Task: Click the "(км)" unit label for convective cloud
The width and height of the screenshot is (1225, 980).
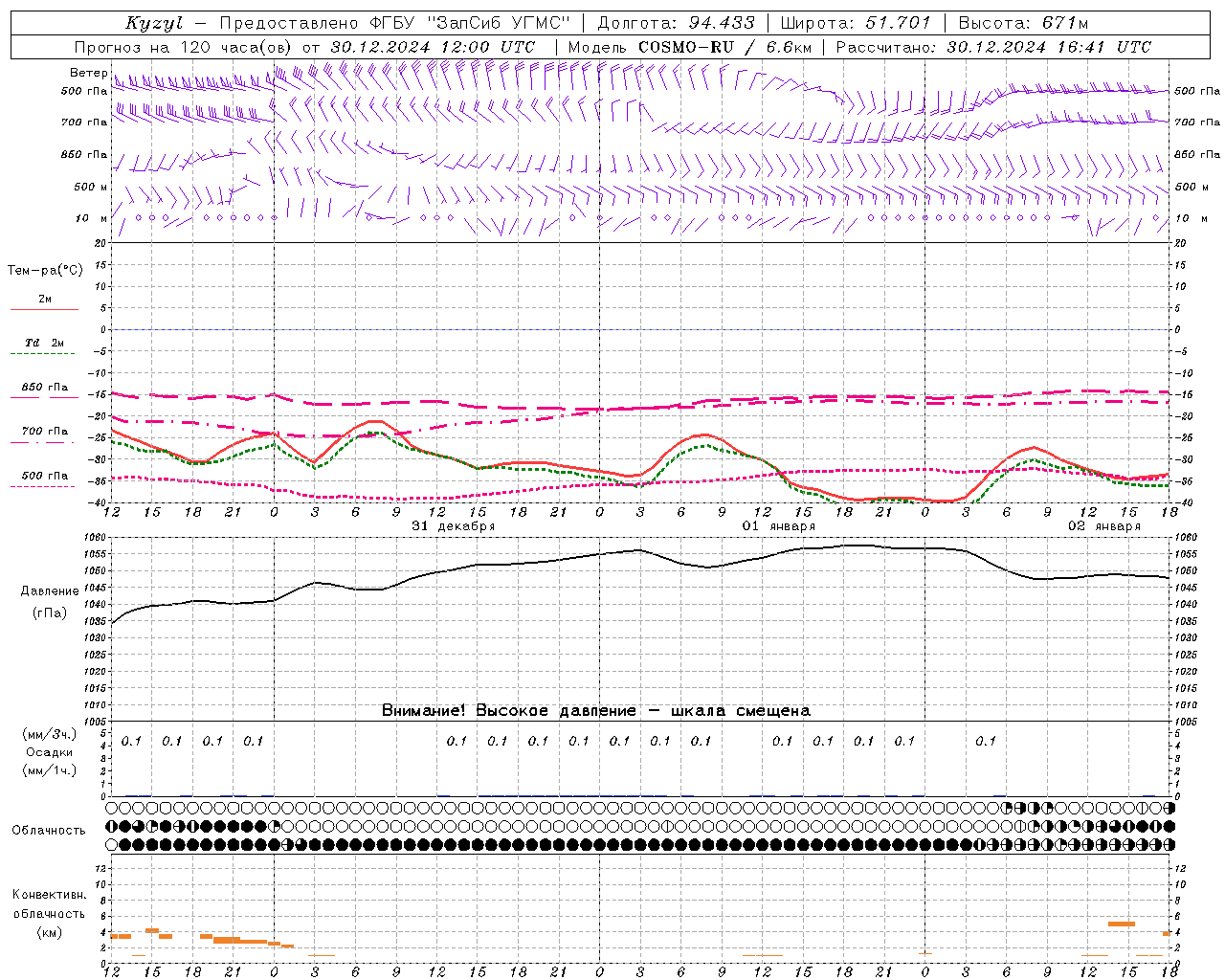Action: (x=50, y=932)
